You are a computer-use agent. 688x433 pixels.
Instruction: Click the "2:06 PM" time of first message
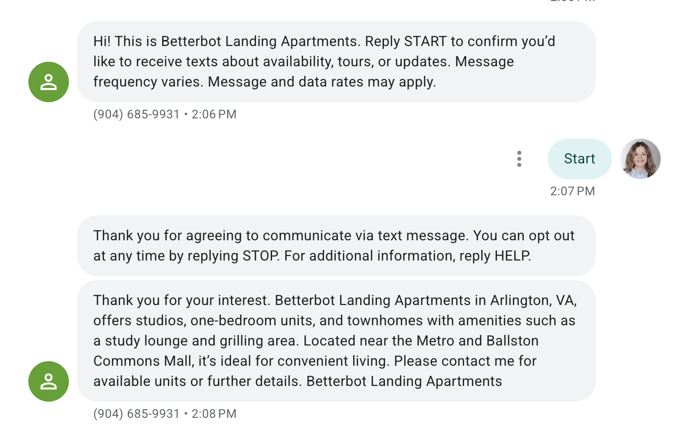214,115
